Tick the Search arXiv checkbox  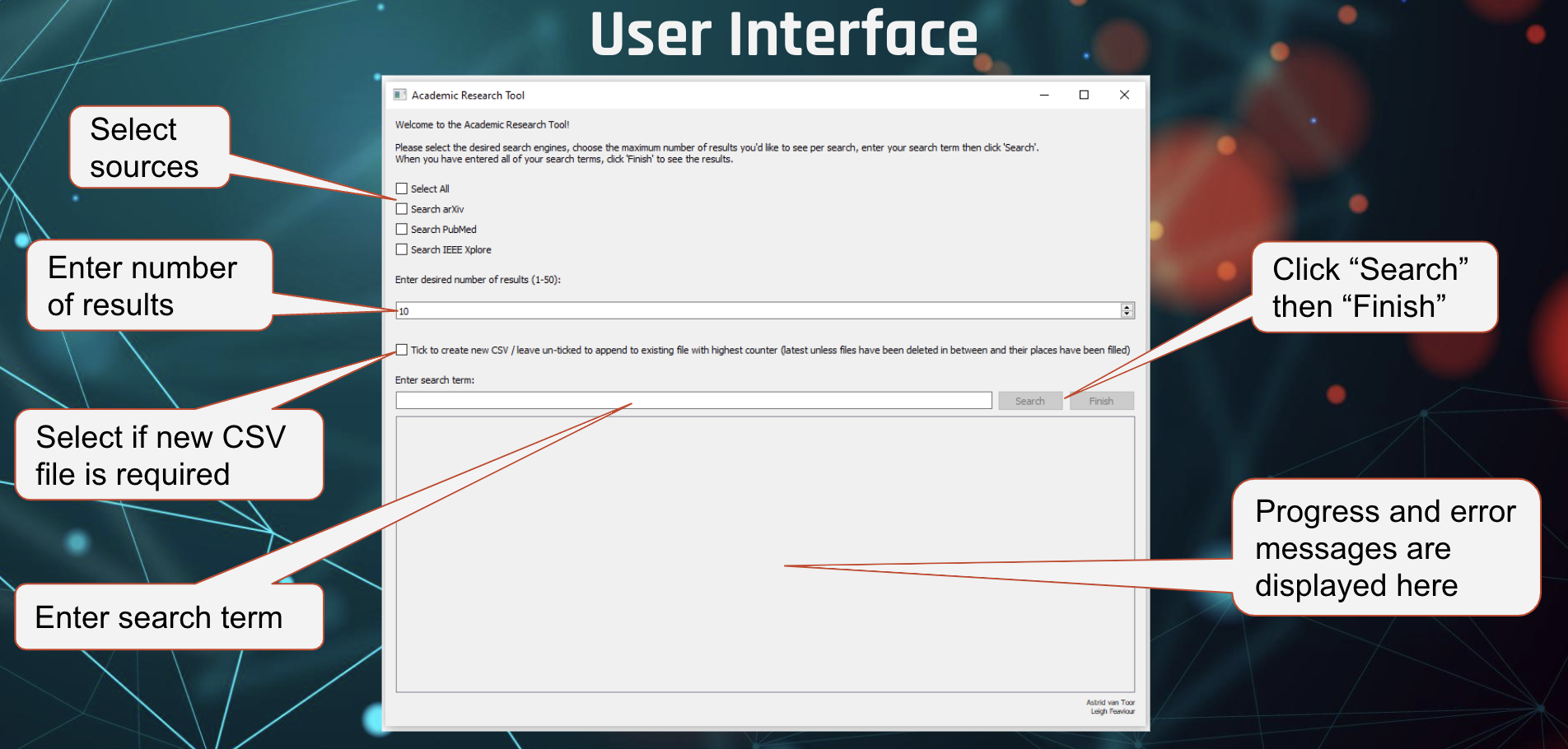[401, 209]
